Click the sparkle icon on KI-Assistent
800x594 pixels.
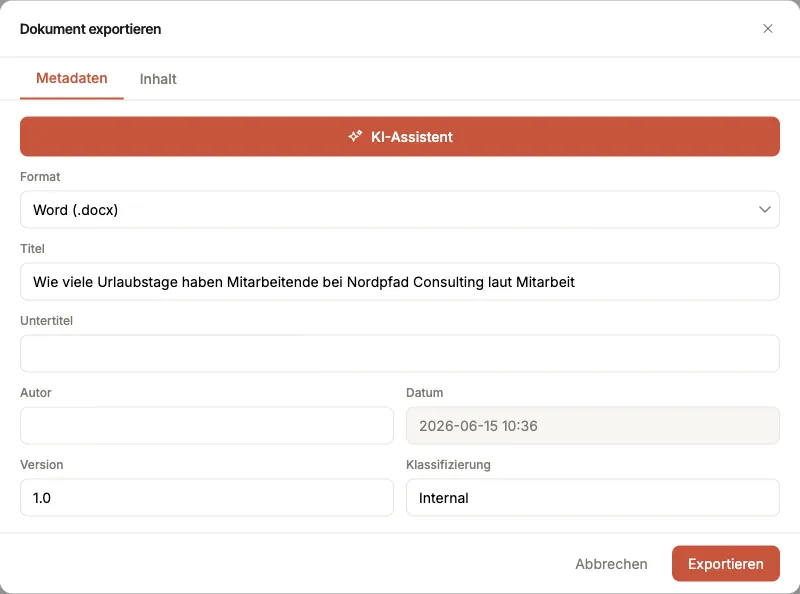(355, 136)
